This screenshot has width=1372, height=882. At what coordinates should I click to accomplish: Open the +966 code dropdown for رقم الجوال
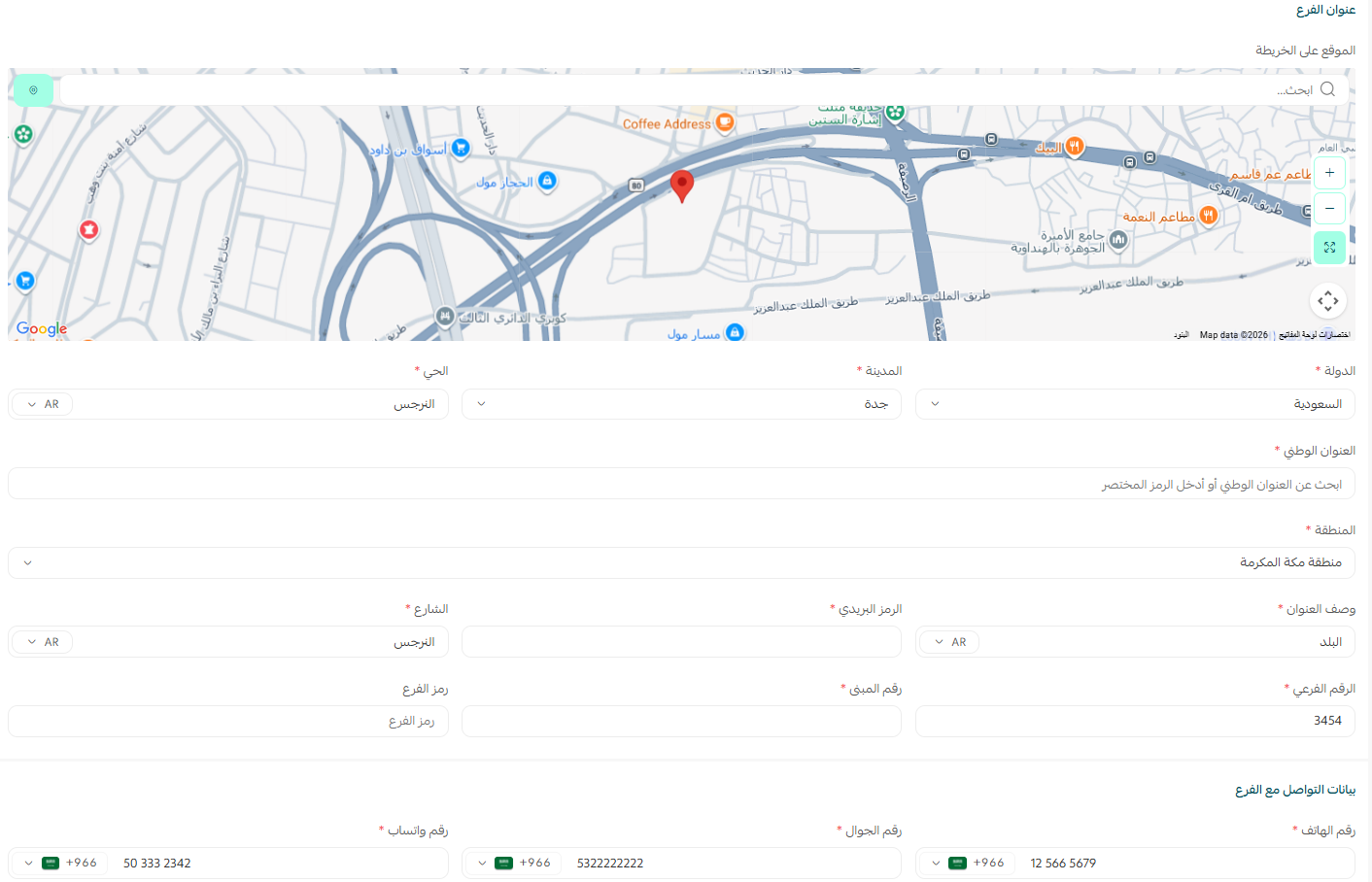[x=512, y=863]
